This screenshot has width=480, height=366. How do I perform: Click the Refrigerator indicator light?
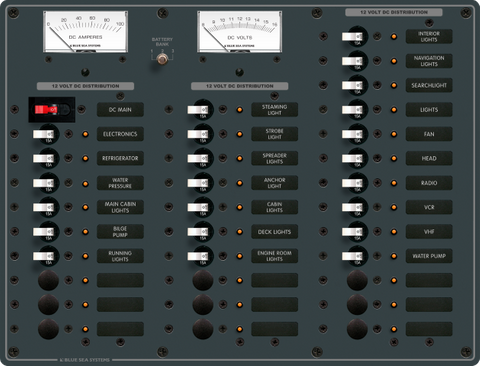click(x=85, y=159)
